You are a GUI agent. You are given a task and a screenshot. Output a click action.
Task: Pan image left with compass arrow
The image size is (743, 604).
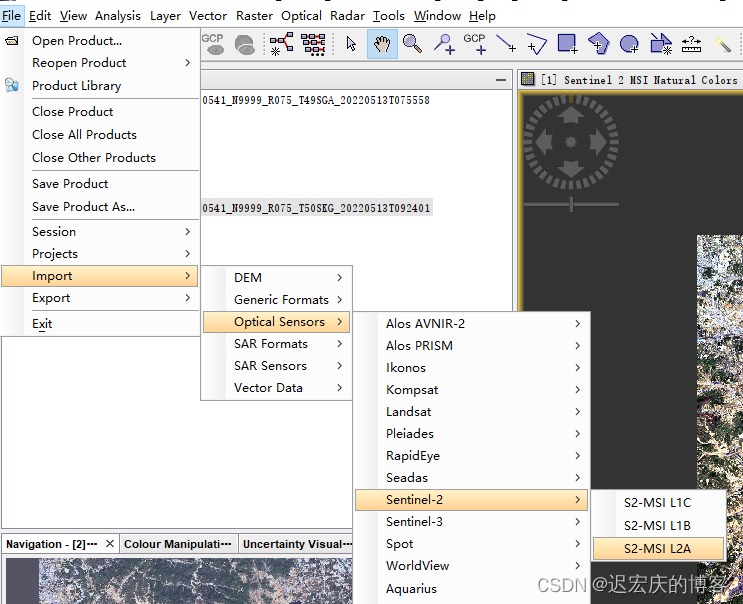coord(544,142)
